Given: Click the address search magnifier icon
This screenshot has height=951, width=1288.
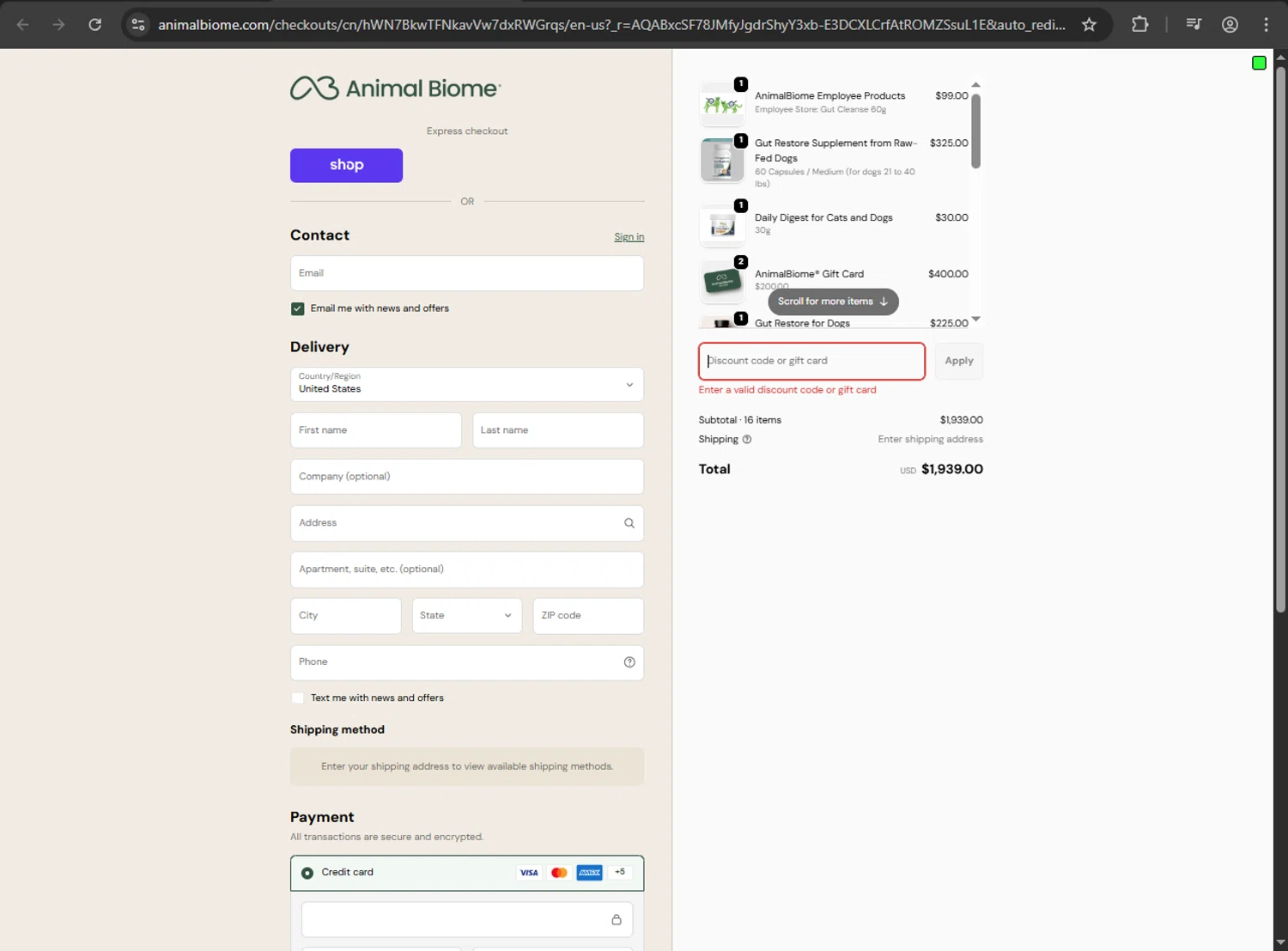Looking at the screenshot, I should pyautogui.click(x=629, y=523).
